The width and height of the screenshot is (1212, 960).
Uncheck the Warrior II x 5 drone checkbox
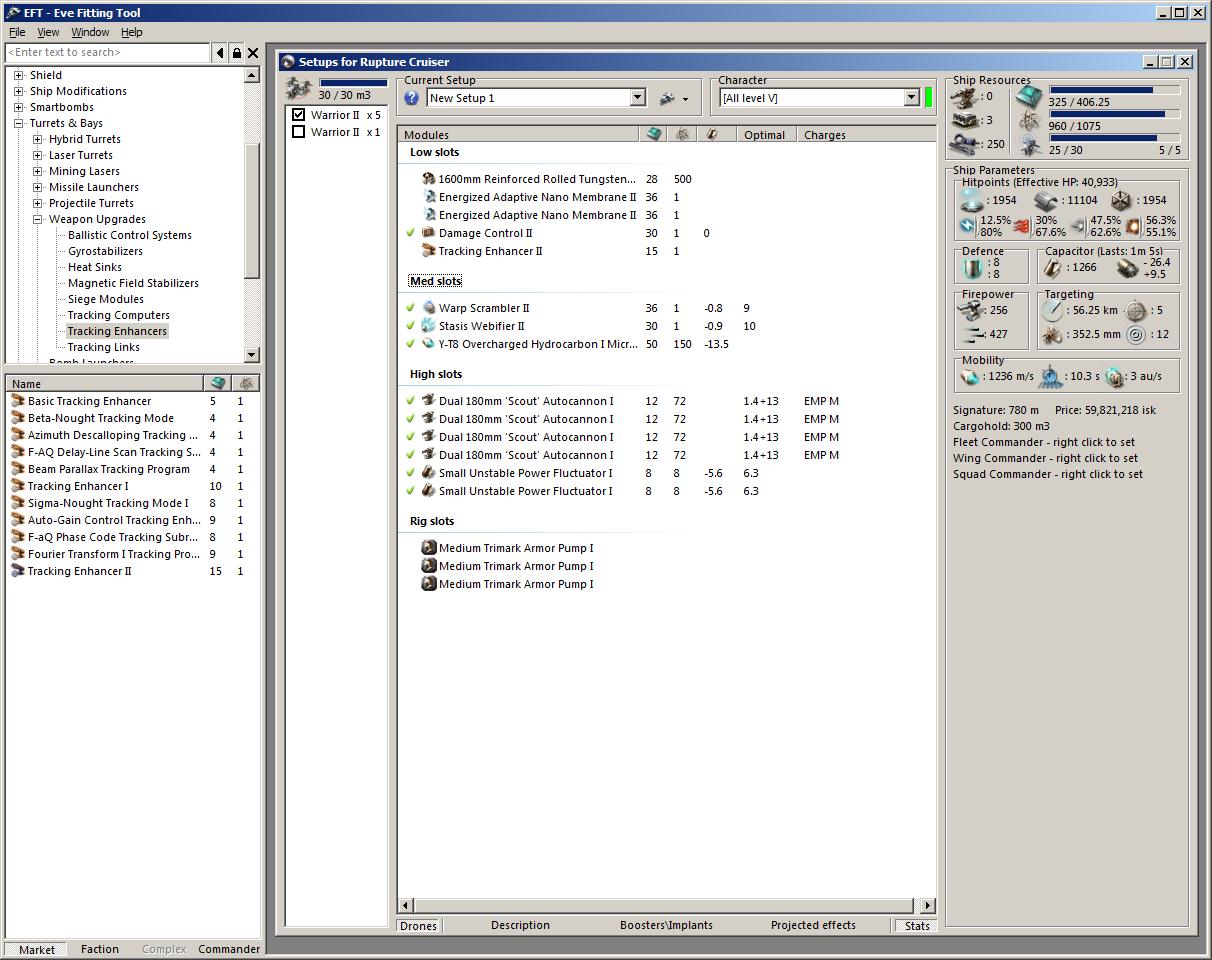click(298, 115)
